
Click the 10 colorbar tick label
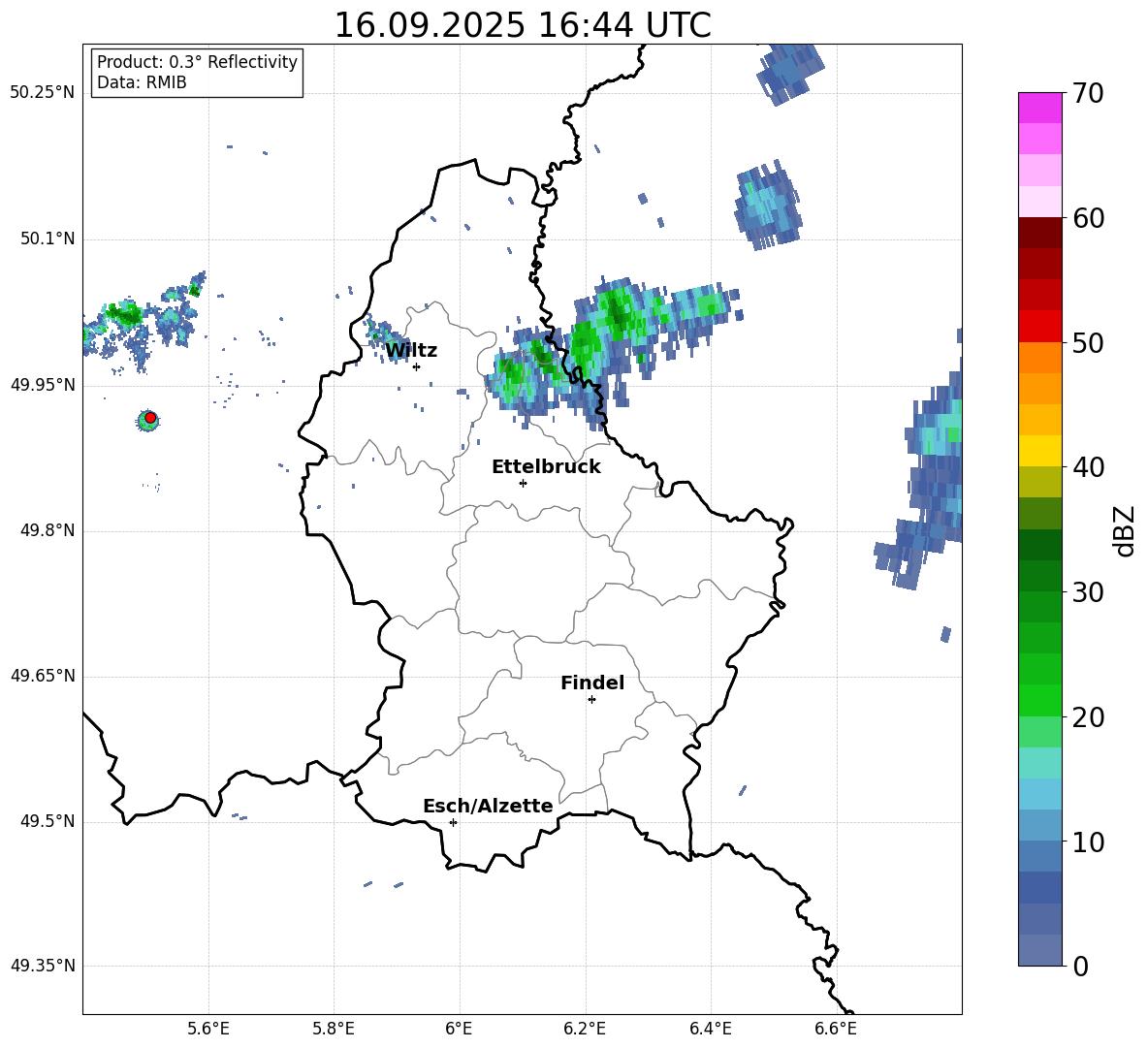[1088, 842]
